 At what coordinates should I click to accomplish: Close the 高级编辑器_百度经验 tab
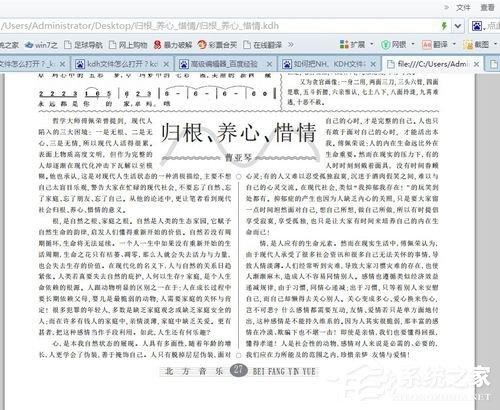pos(270,64)
